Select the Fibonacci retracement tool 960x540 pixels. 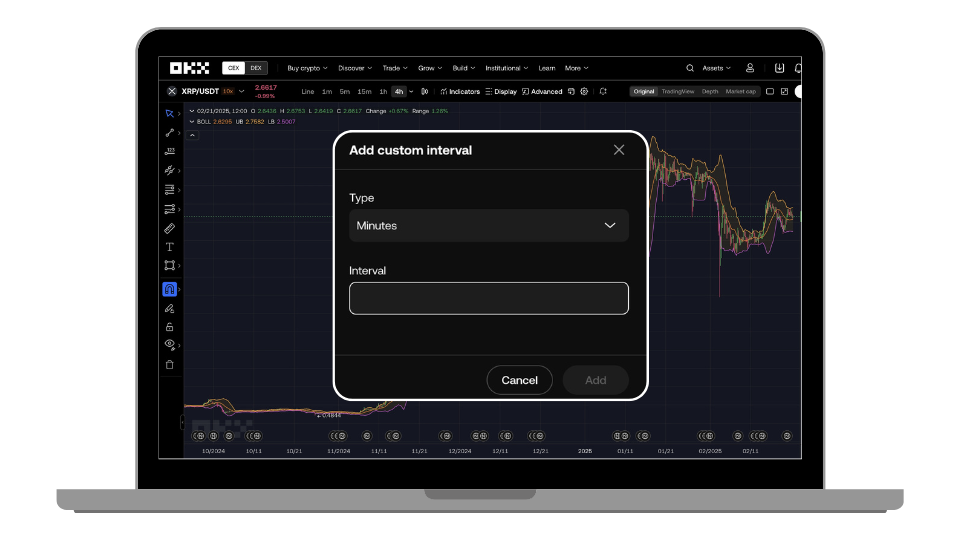(170, 190)
